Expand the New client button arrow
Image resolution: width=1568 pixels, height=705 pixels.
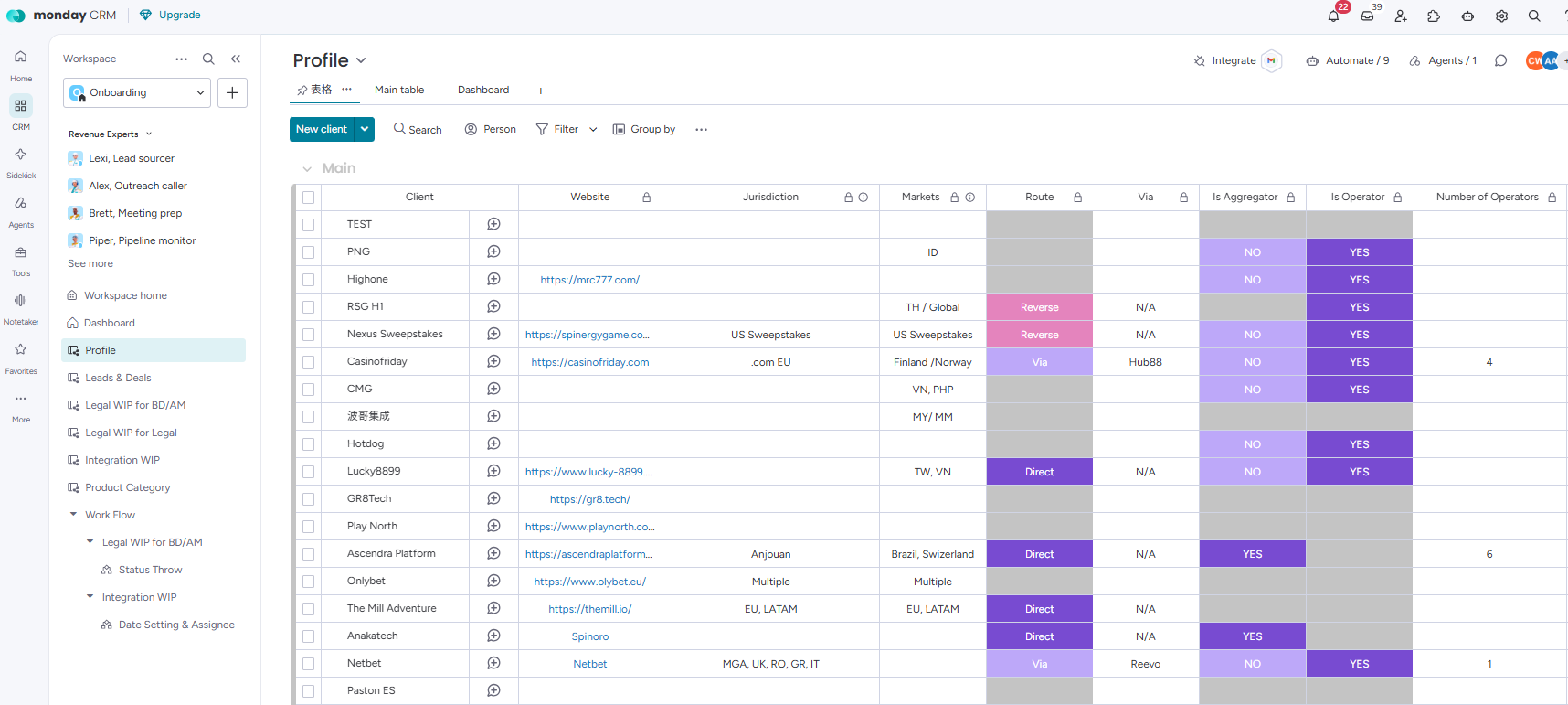coord(365,129)
